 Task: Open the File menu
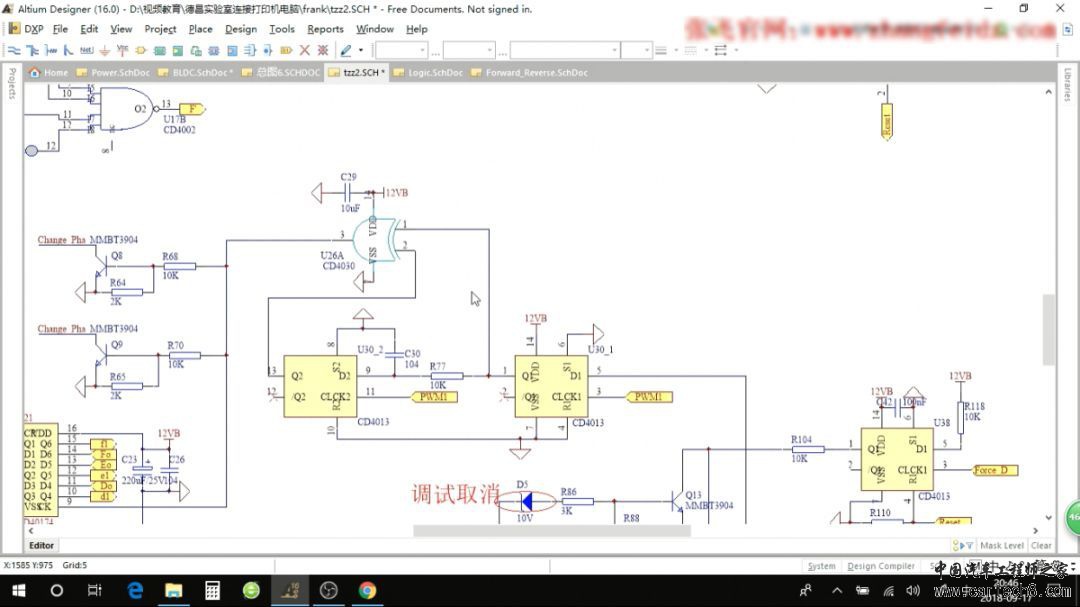point(61,29)
